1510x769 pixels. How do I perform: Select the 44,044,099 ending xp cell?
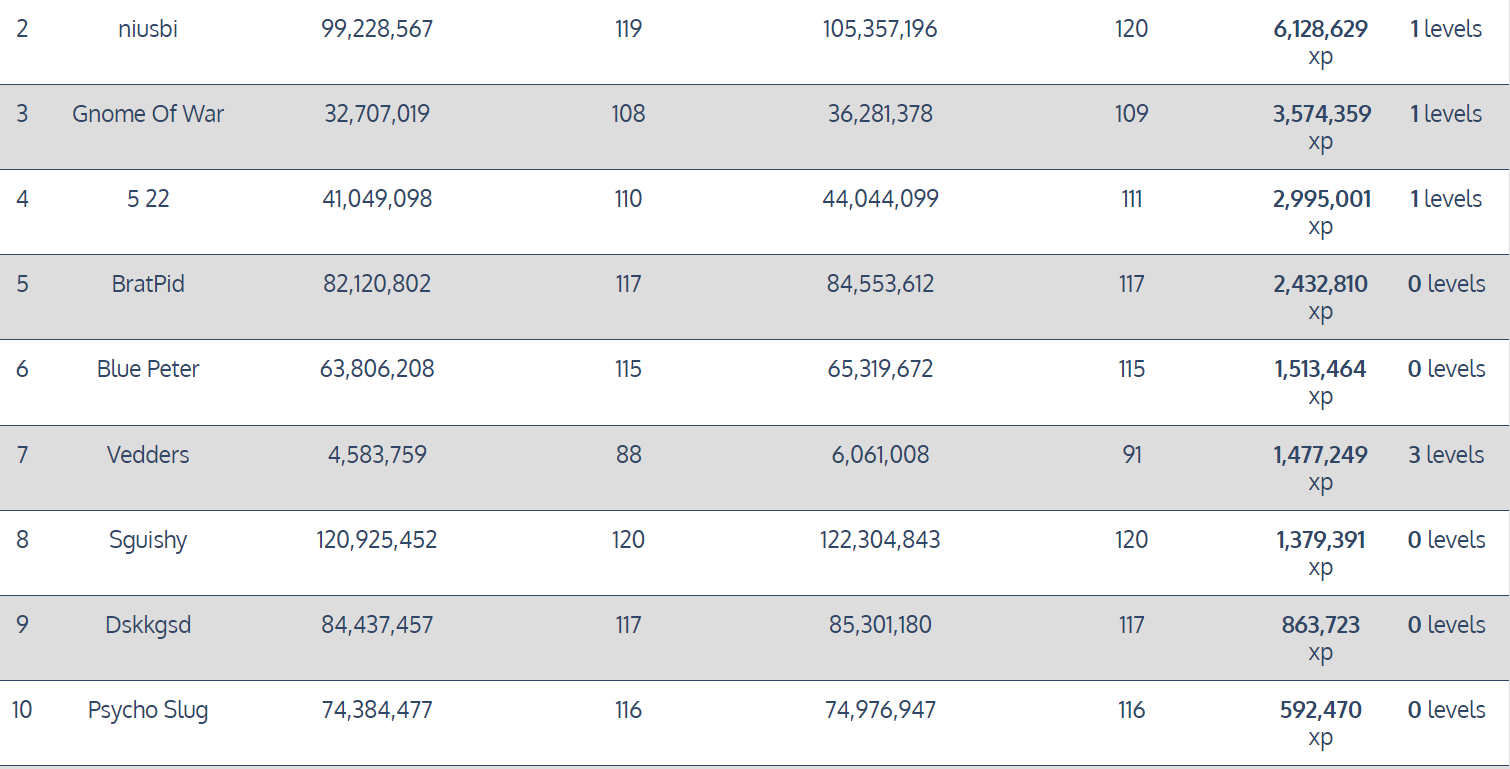880,199
